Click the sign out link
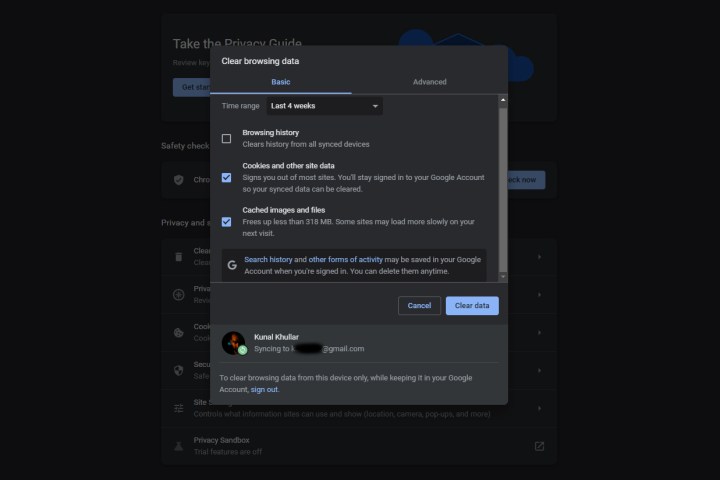The height and width of the screenshot is (480, 720). 264,390
